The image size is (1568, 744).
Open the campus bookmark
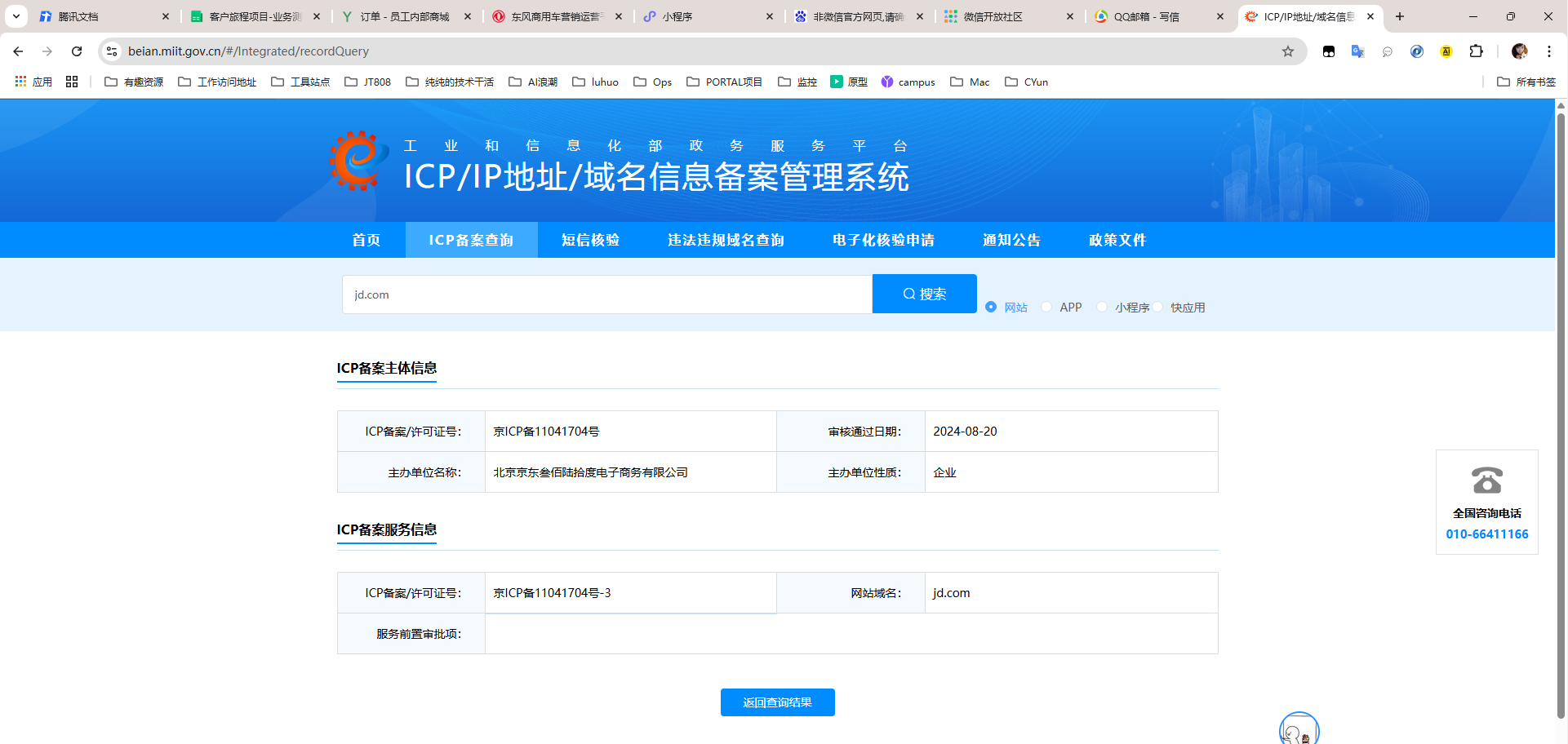click(x=908, y=82)
